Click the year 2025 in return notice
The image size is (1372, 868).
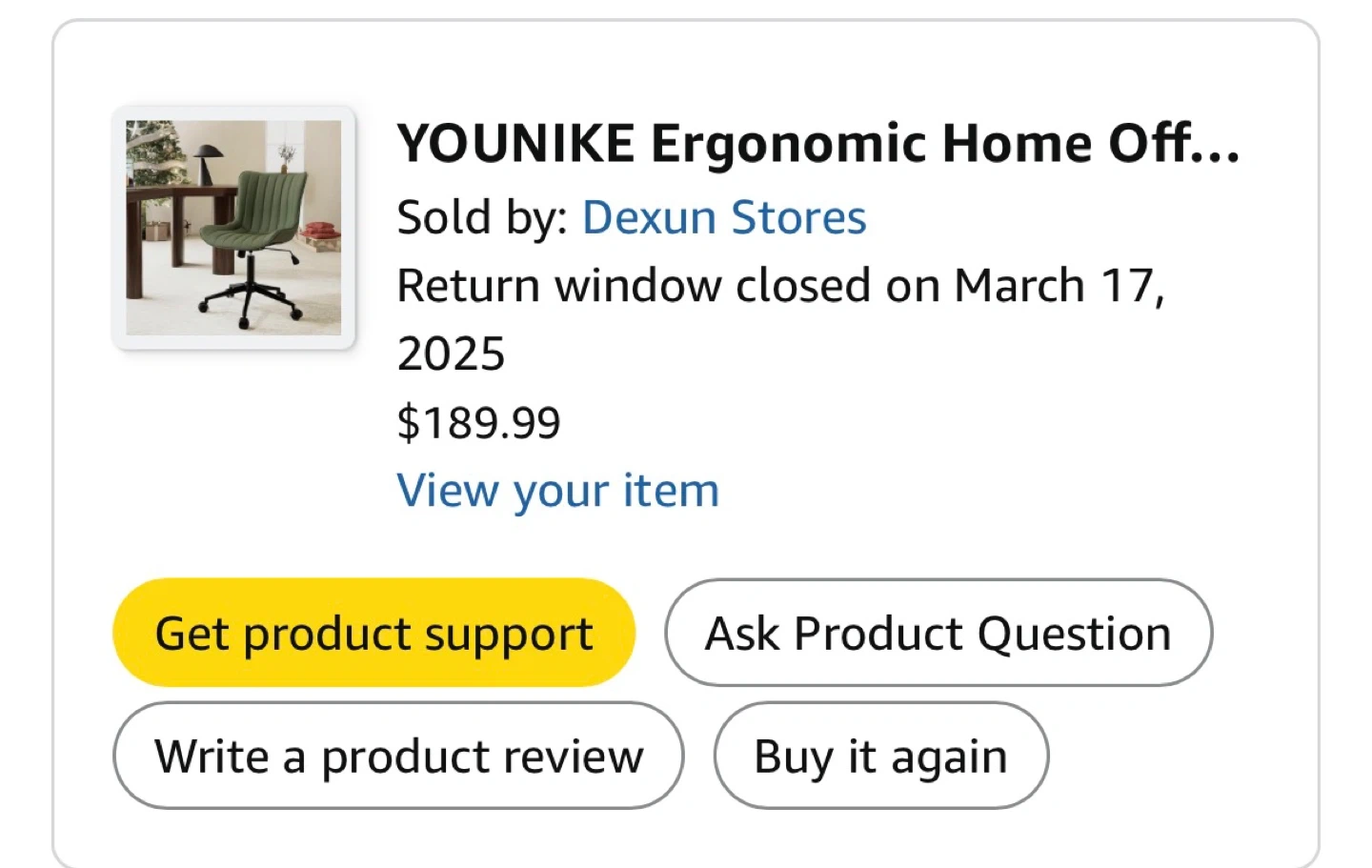(x=451, y=354)
